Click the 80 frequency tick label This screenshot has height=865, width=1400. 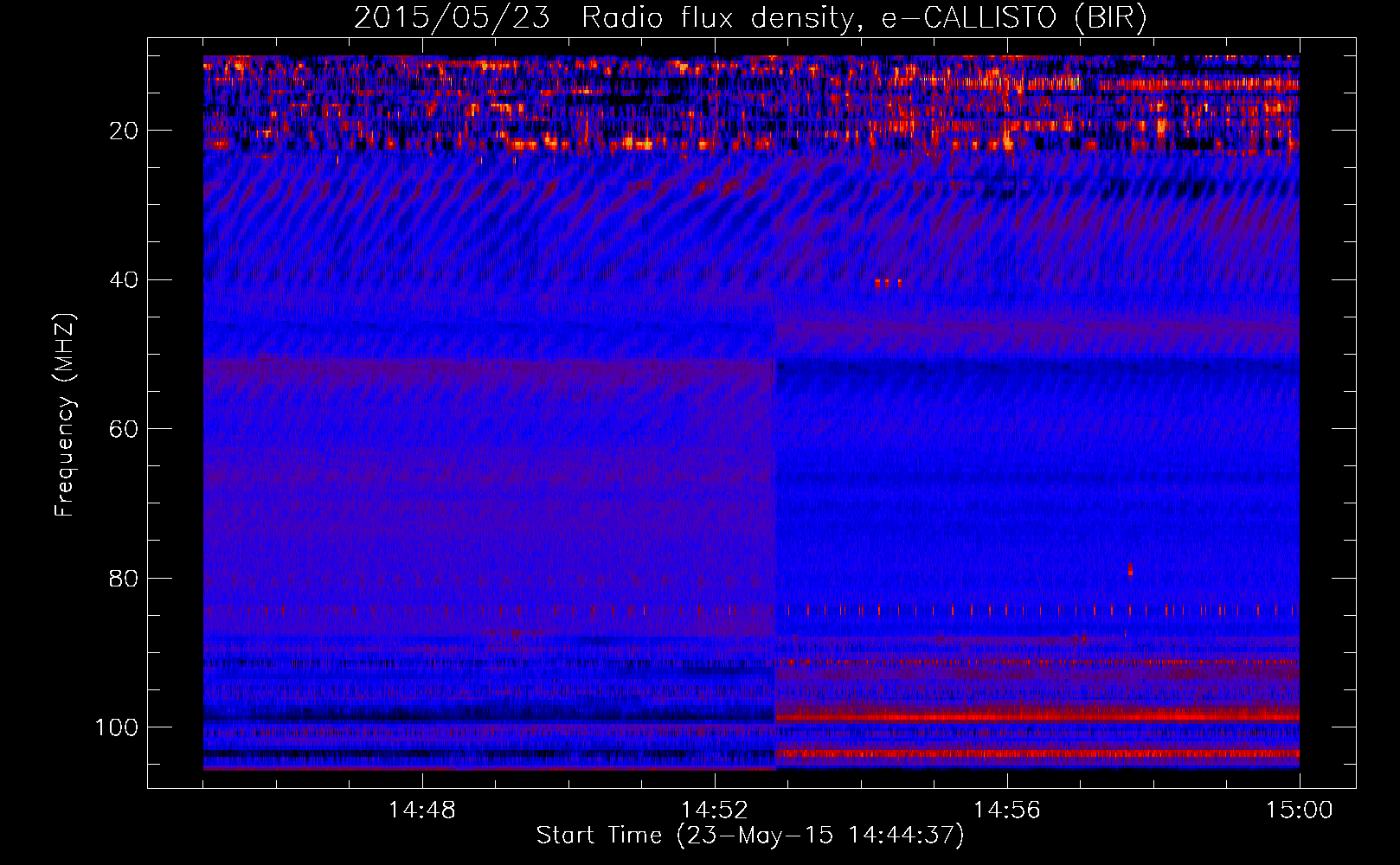(125, 578)
